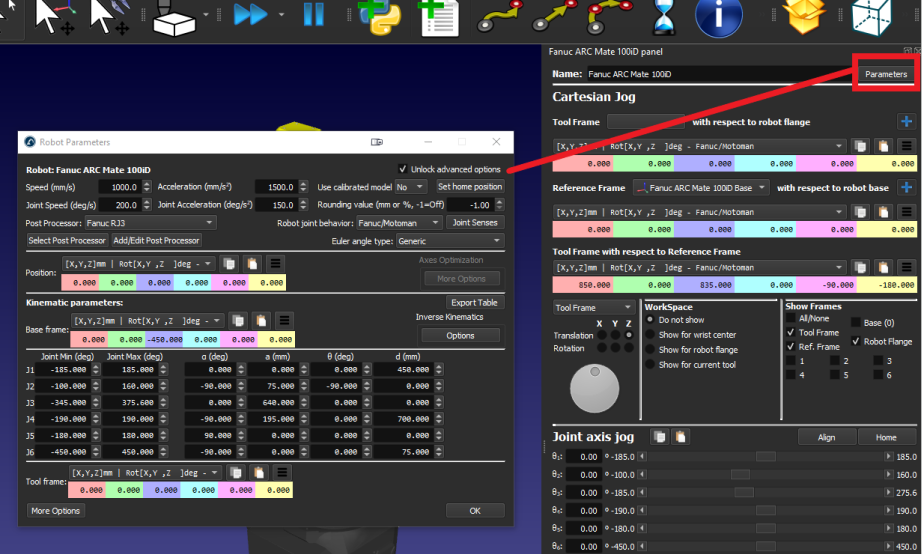922x554 pixels.
Task: Pause the simulation with the pause icon
Action: click(313, 15)
